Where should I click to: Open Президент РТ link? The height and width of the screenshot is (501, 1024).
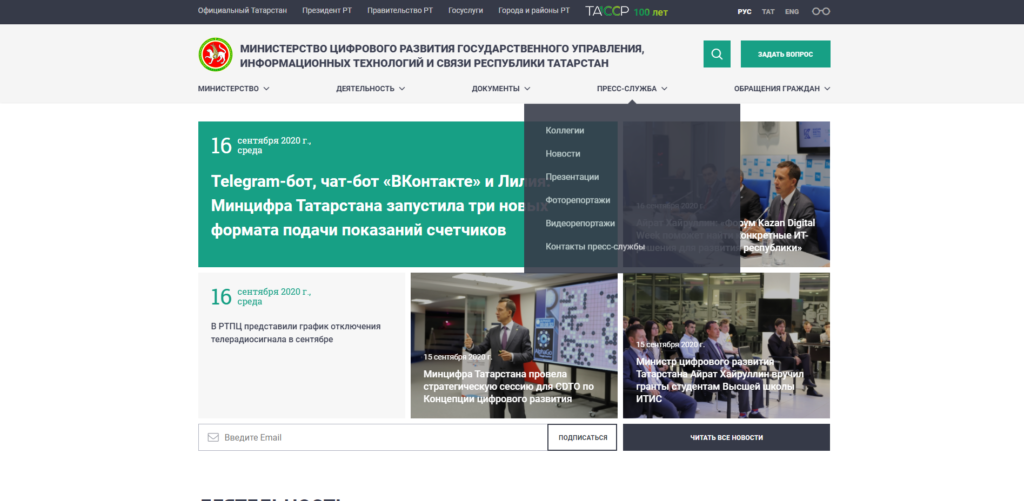(327, 12)
